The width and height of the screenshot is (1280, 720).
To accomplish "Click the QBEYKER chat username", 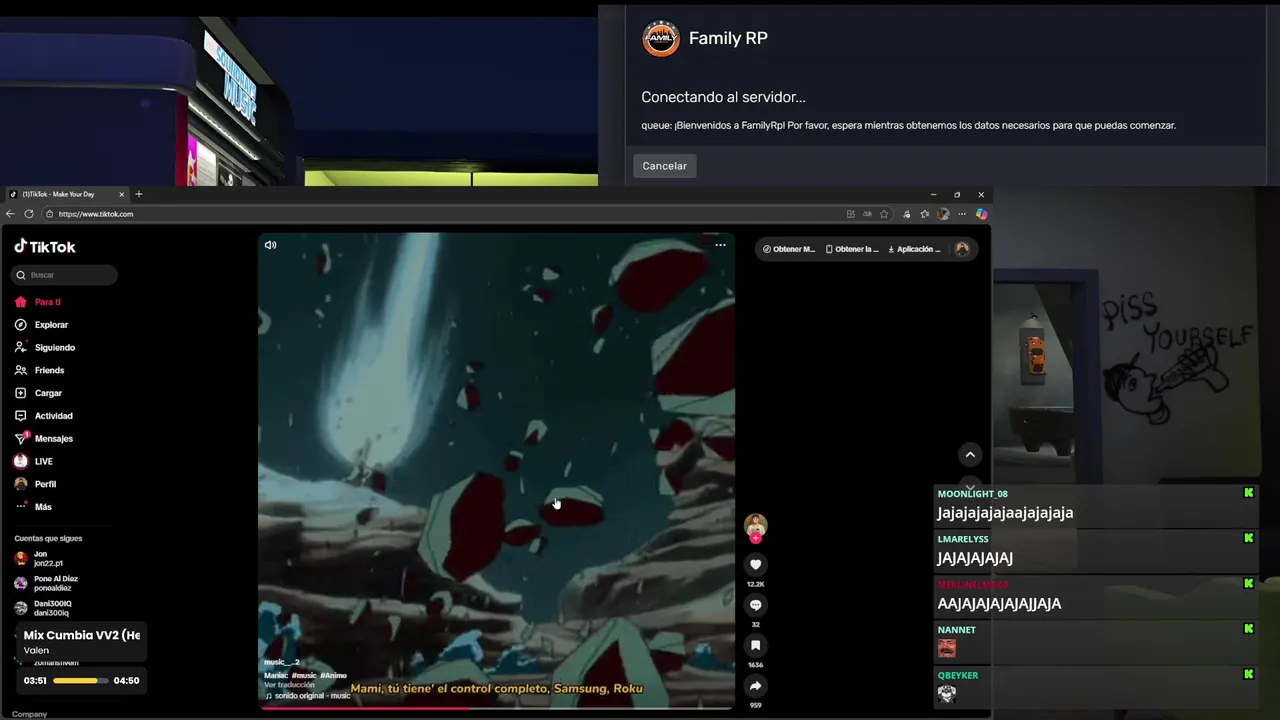I will click(x=958, y=675).
